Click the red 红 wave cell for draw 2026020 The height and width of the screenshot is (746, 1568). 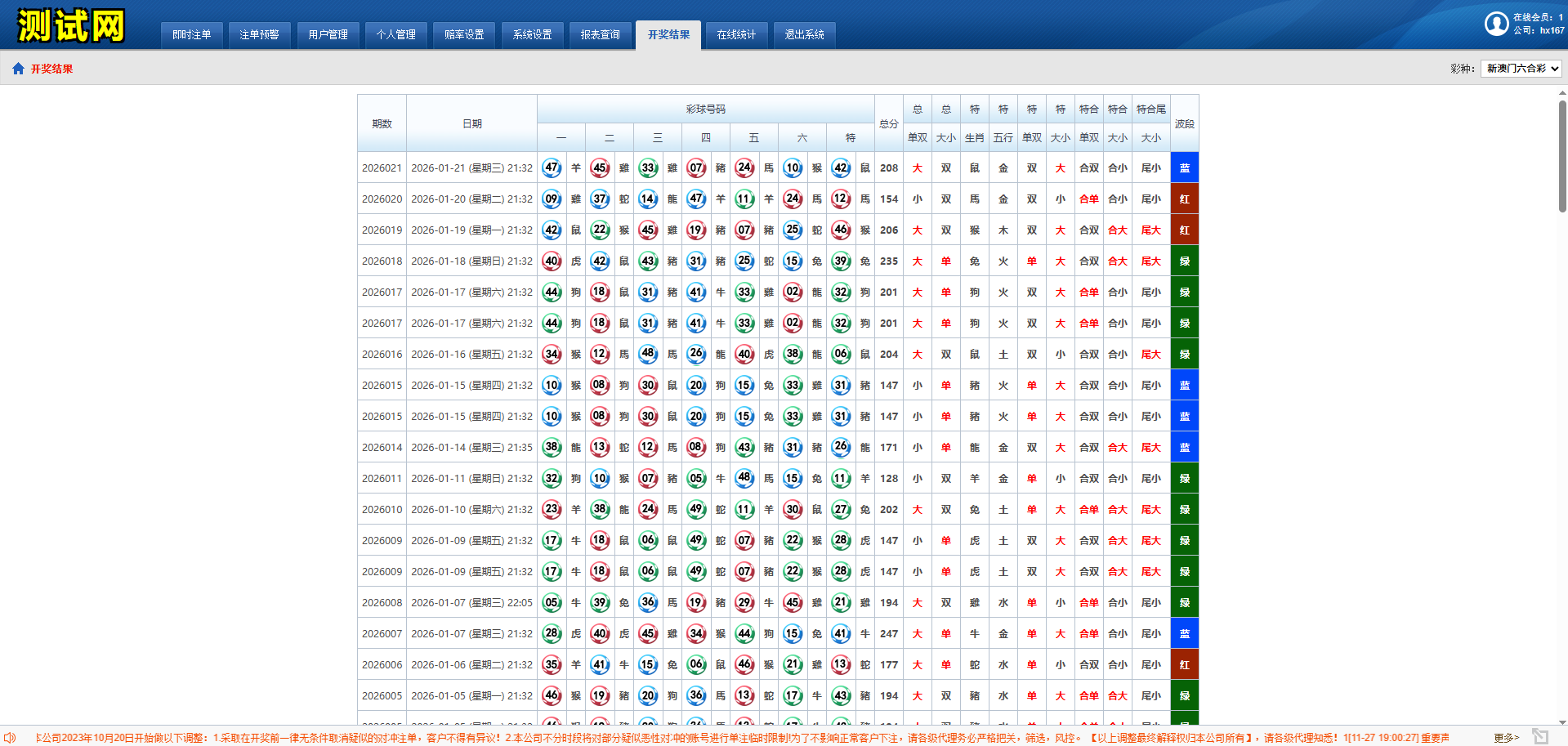1184,199
